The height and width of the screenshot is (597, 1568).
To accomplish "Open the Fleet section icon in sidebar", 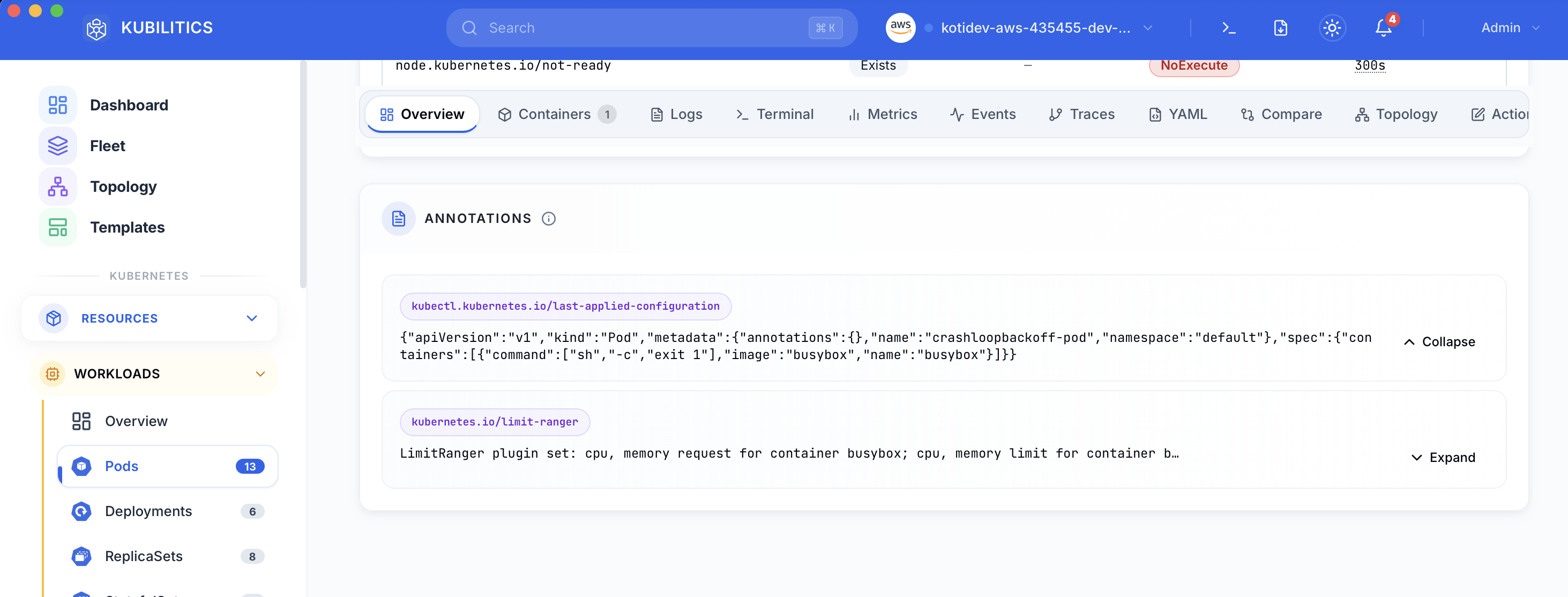I will coord(57,145).
